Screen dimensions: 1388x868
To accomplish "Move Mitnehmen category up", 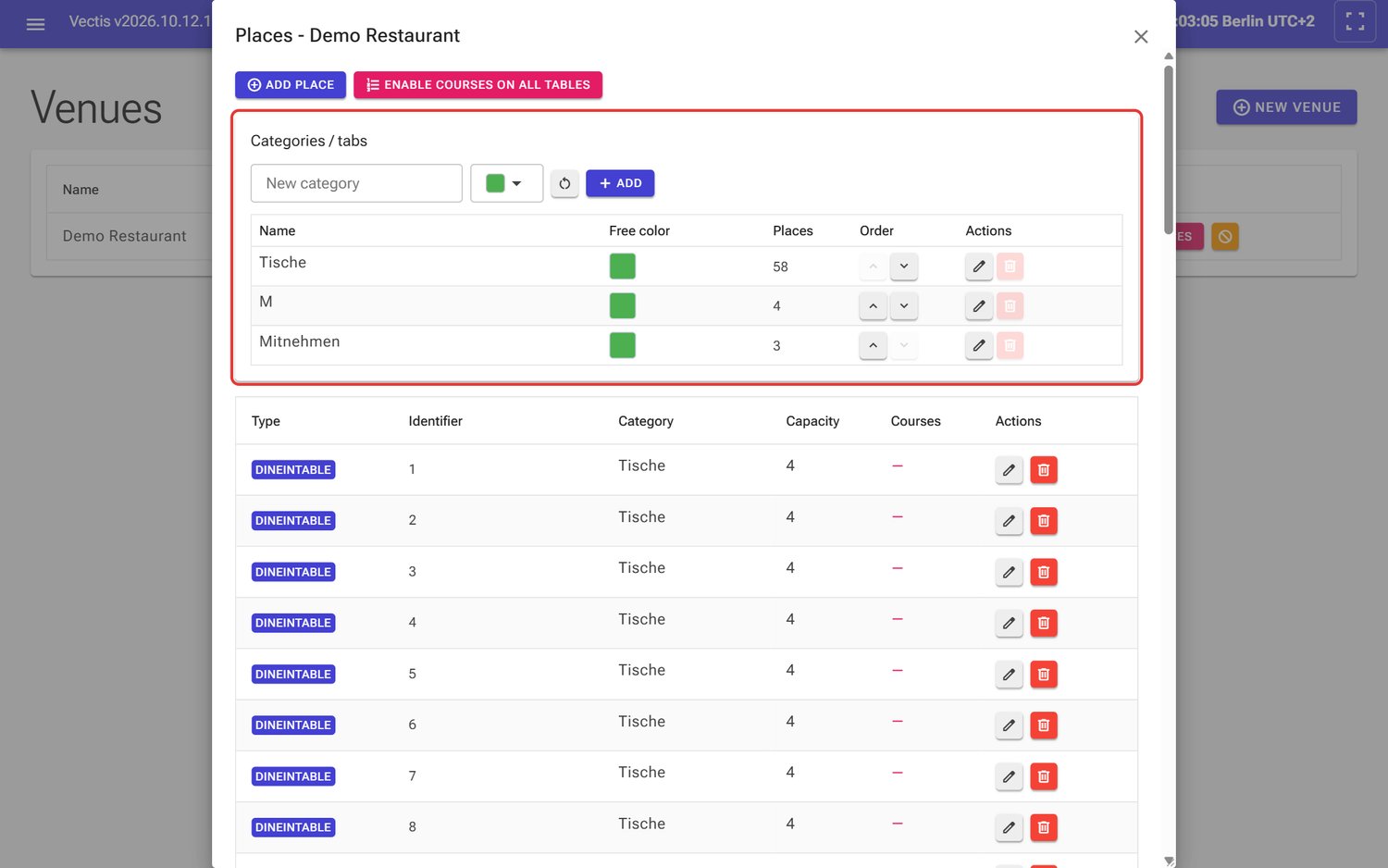I will (873, 345).
